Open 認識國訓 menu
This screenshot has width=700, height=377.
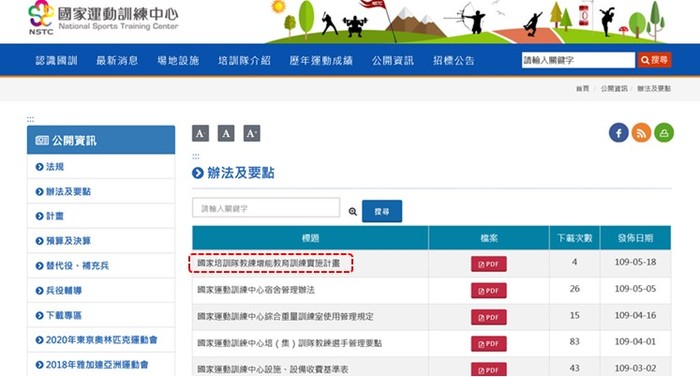click(x=56, y=60)
